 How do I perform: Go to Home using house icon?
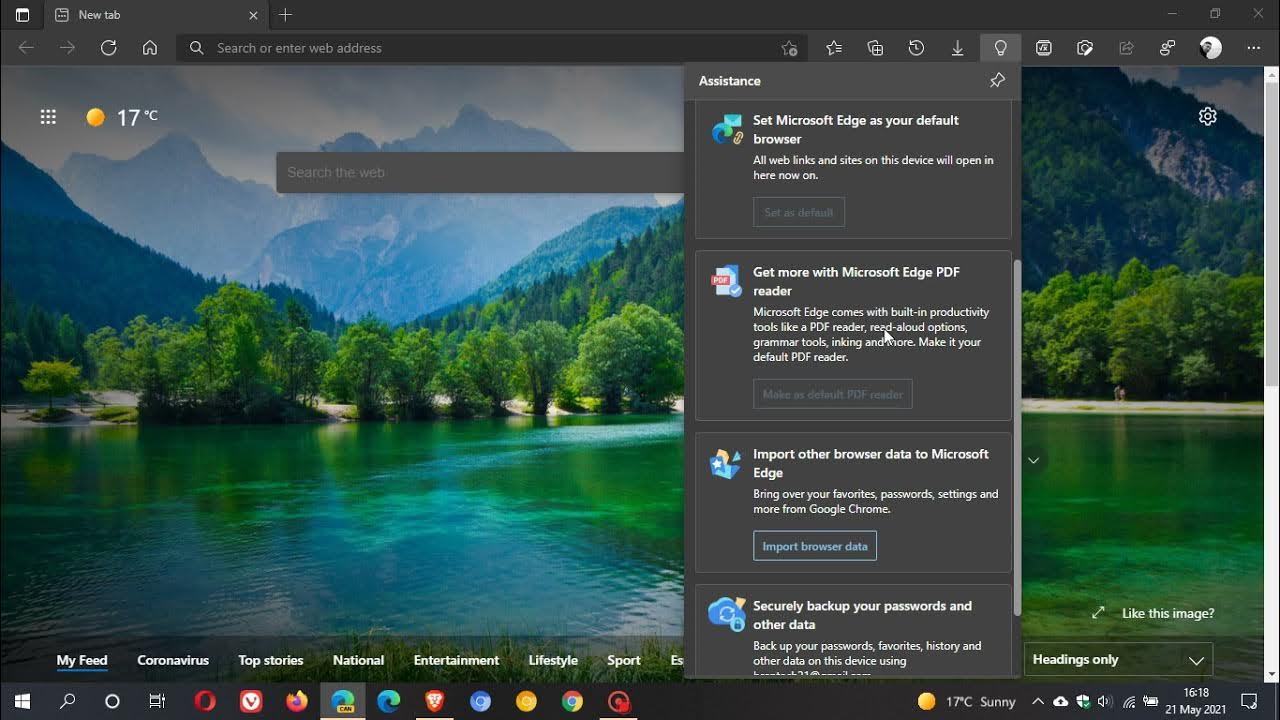tap(150, 48)
